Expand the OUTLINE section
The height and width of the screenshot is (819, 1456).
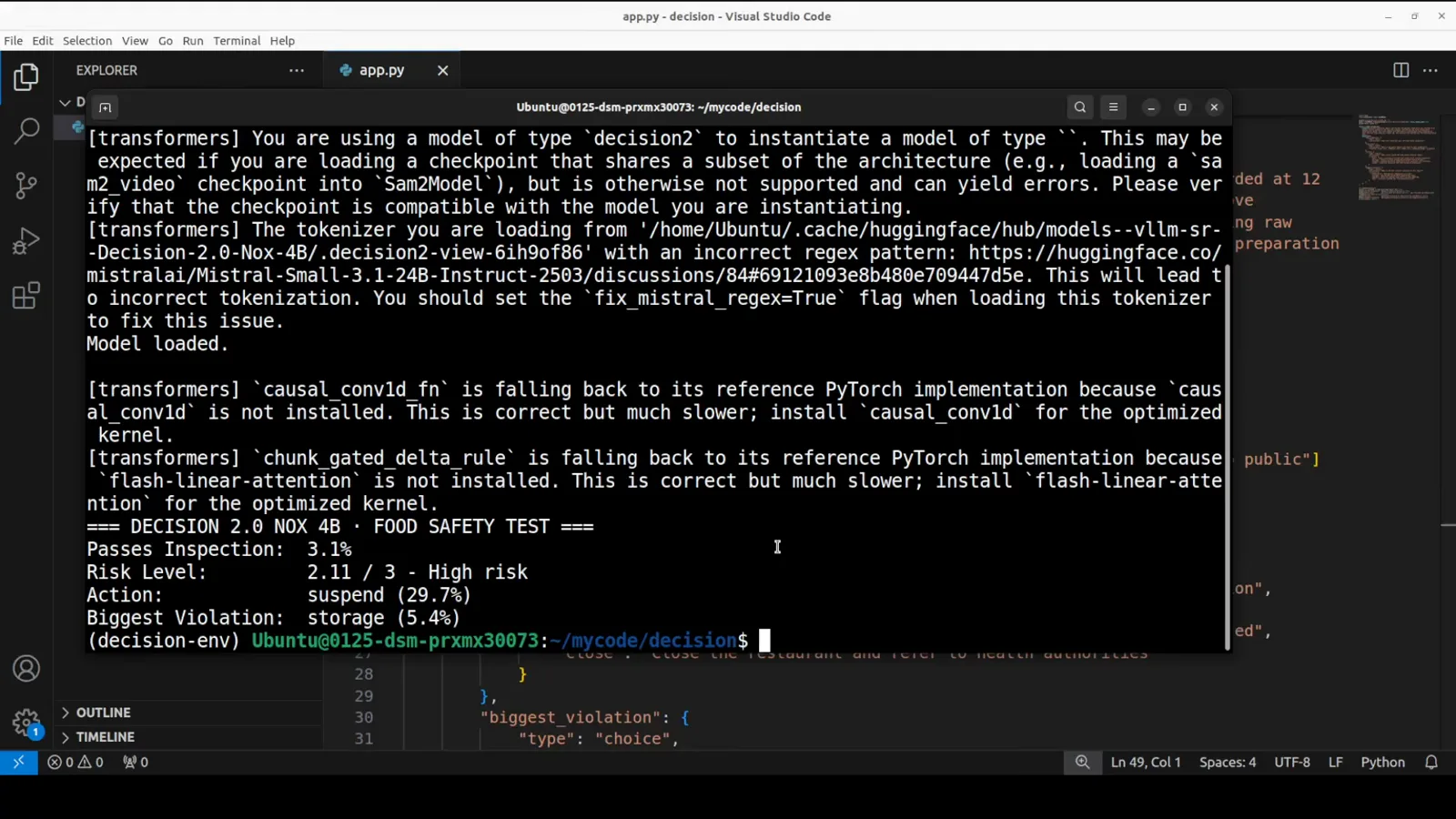point(187,713)
